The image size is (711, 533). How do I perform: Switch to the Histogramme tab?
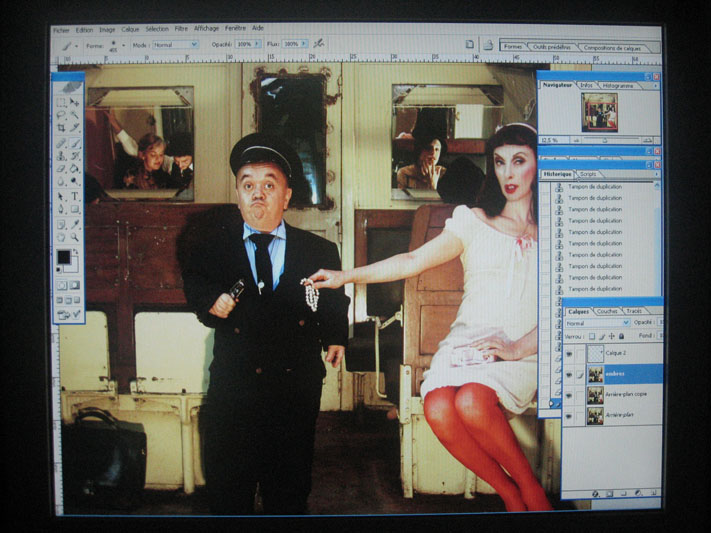coord(618,85)
